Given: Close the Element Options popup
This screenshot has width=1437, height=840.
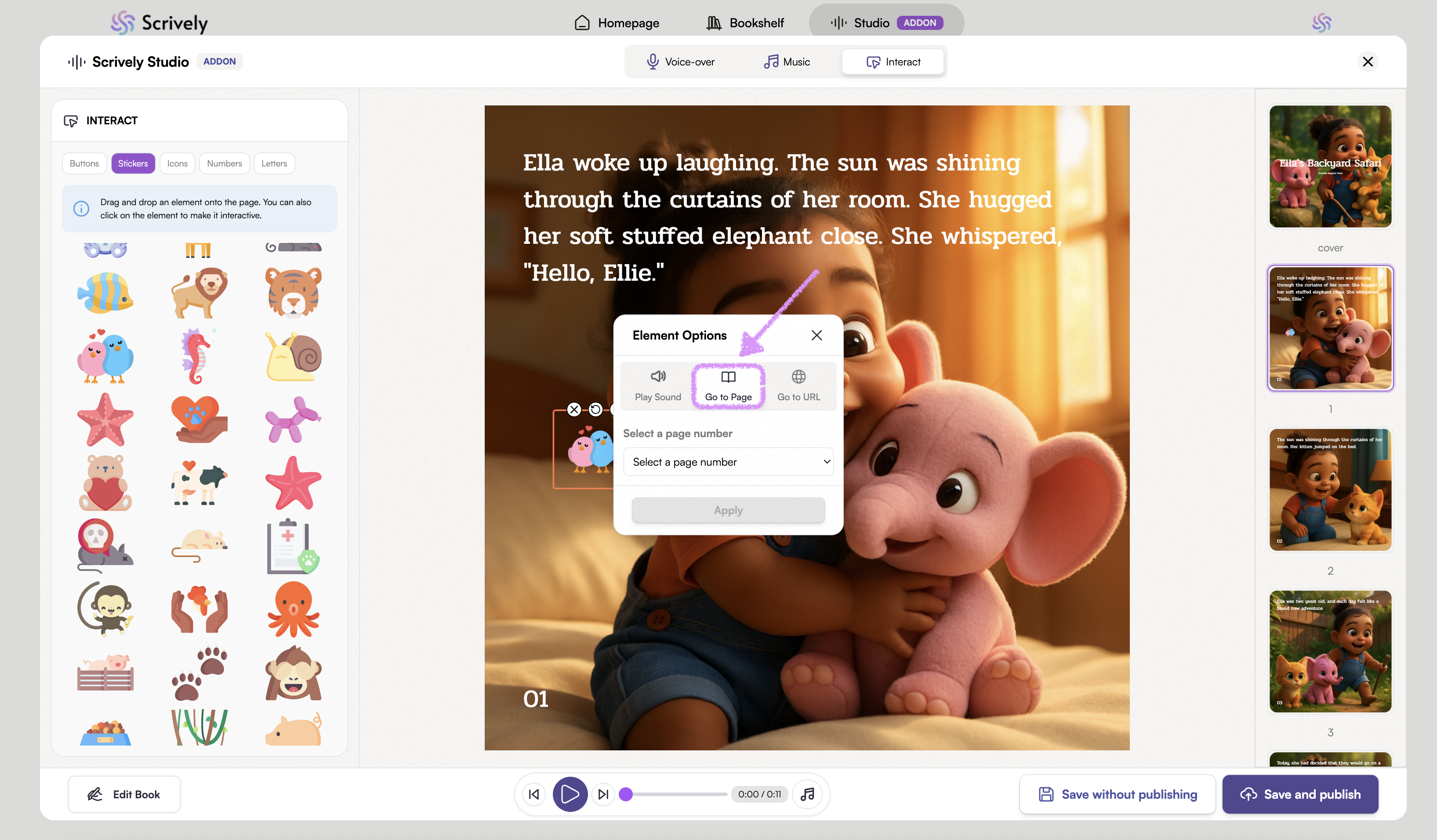Looking at the screenshot, I should click(x=816, y=335).
